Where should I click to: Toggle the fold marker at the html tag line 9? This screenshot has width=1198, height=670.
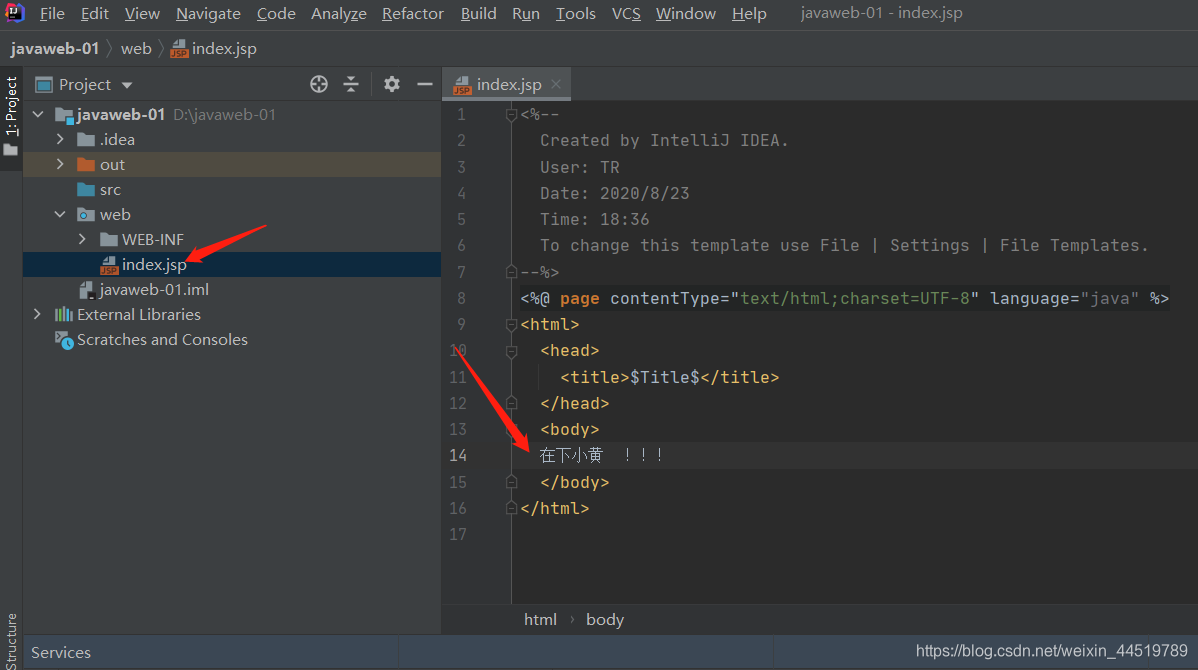pyautogui.click(x=511, y=325)
